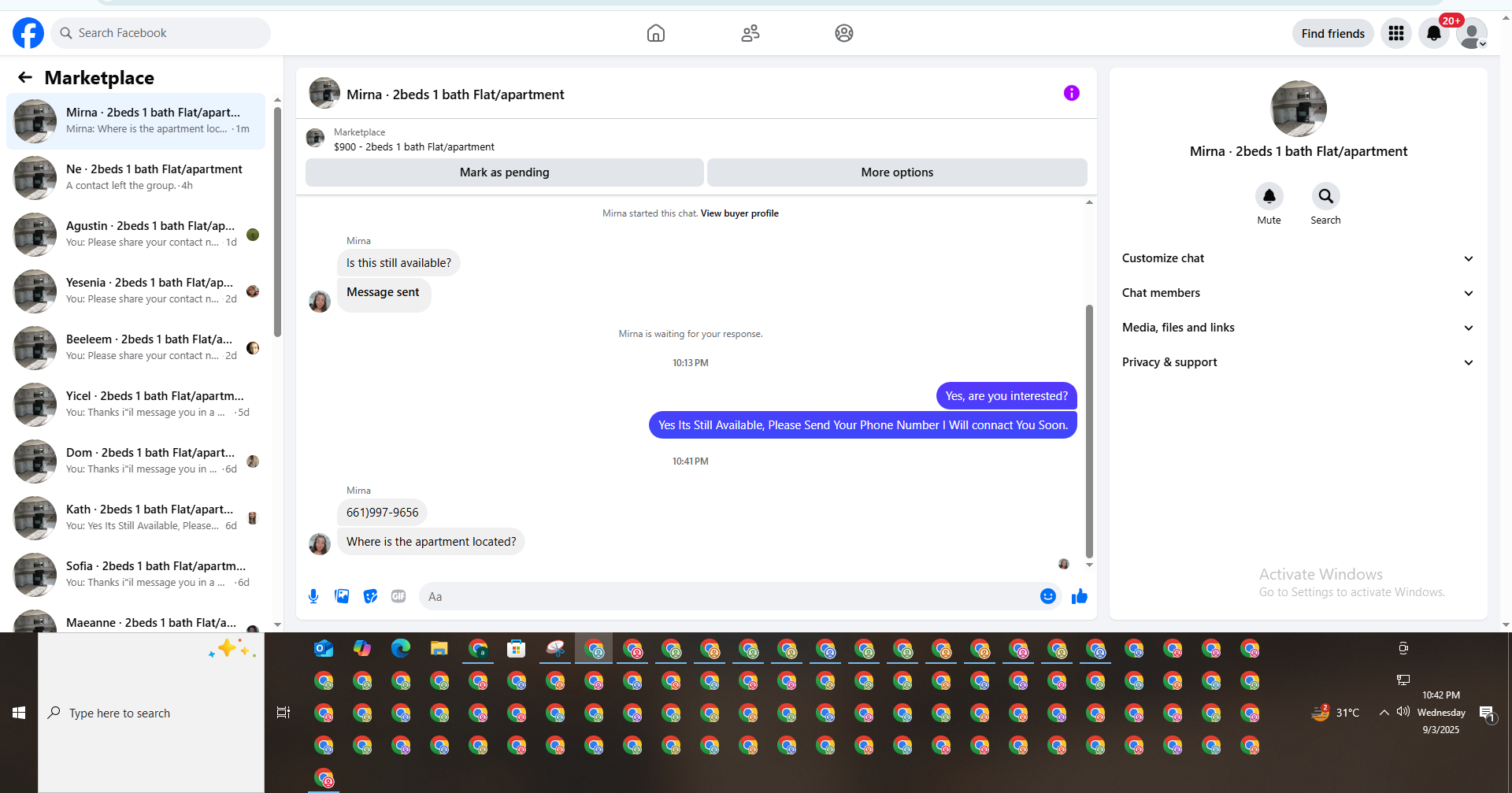Open the GIF picker

coord(398,596)
